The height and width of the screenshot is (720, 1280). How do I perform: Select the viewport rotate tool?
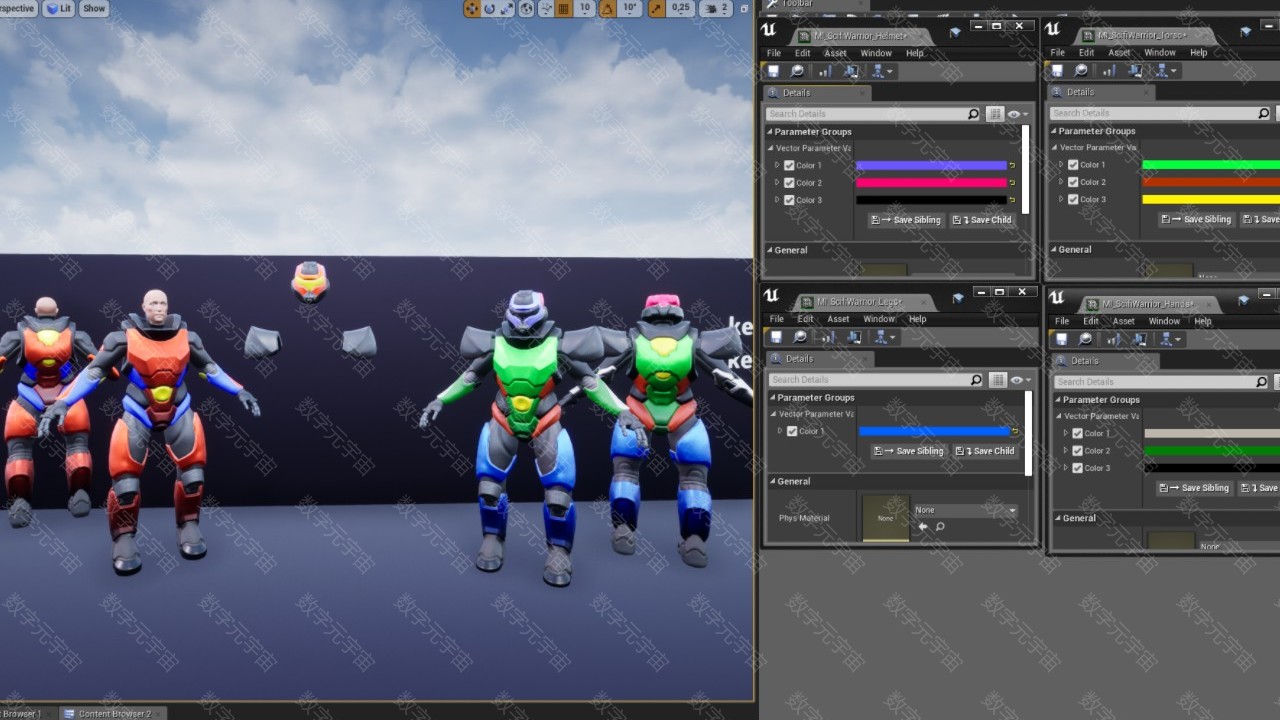point(490,8)
